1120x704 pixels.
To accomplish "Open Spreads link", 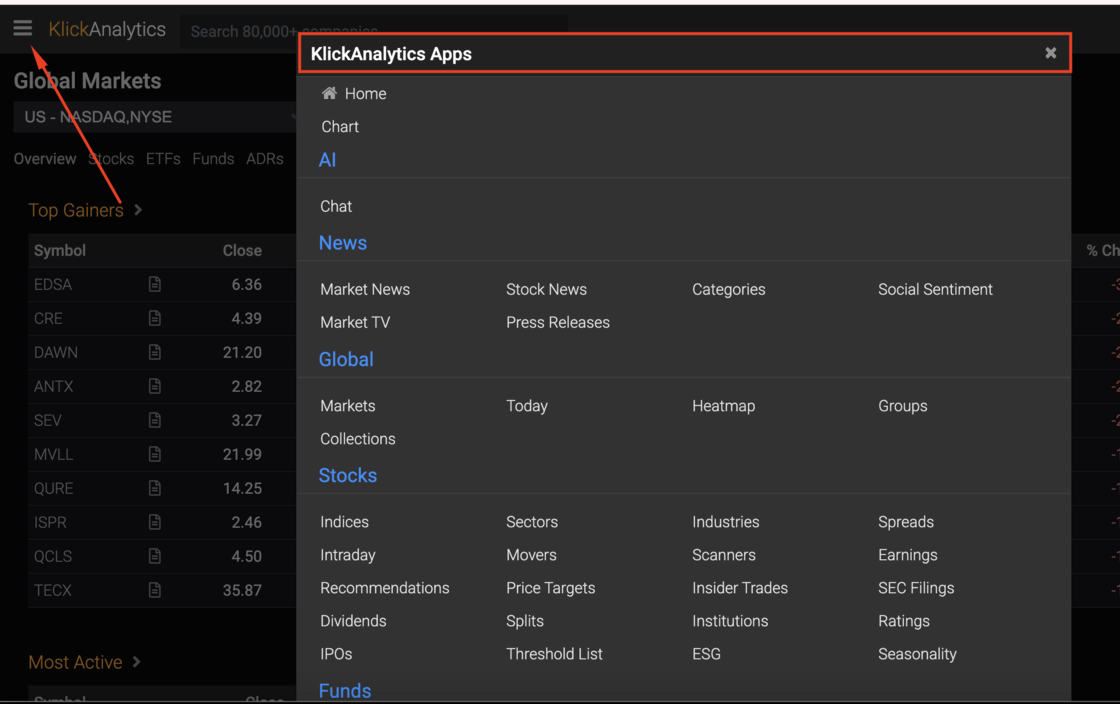I will (906, 522).
